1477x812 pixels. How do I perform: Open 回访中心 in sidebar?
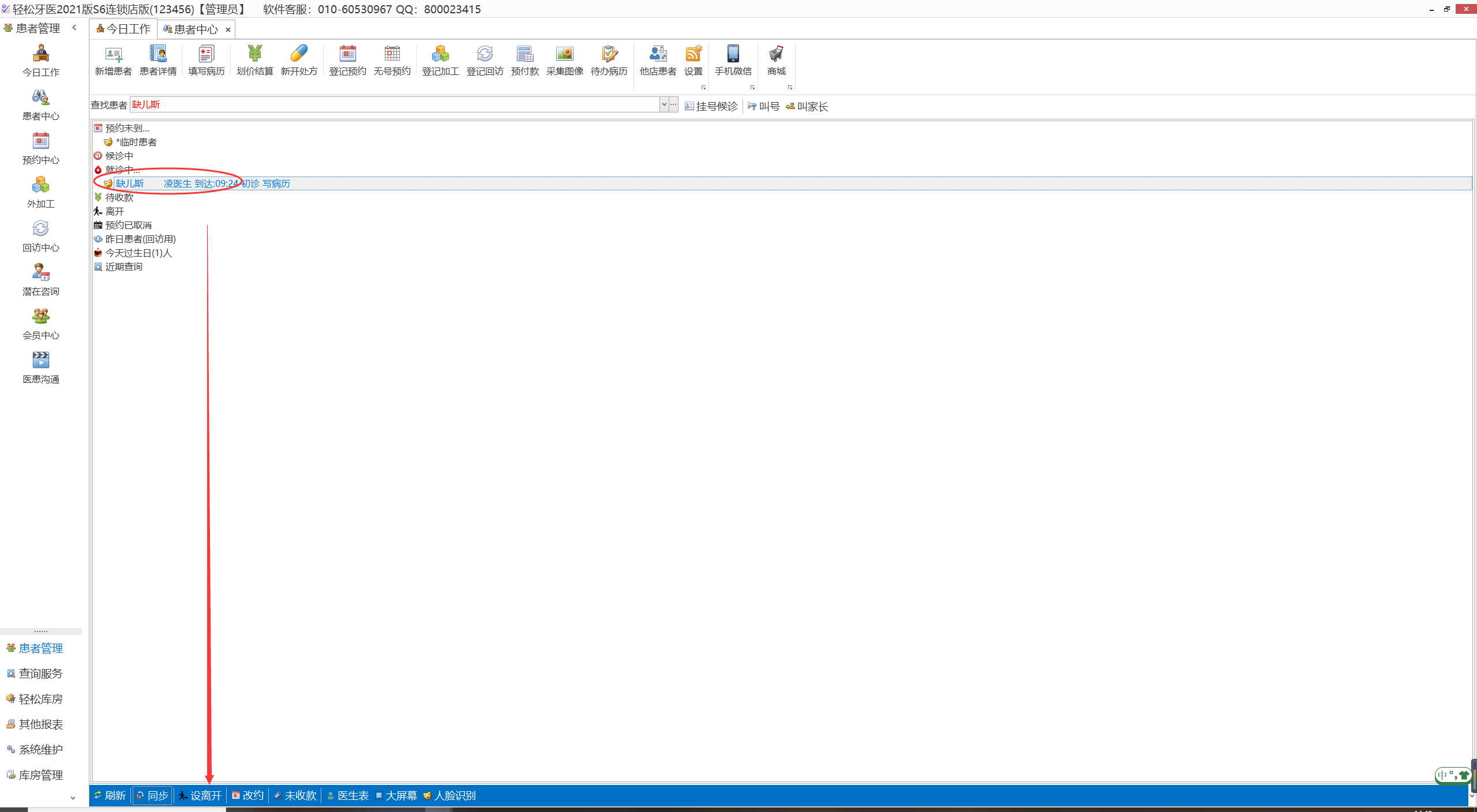pos(40,236)
